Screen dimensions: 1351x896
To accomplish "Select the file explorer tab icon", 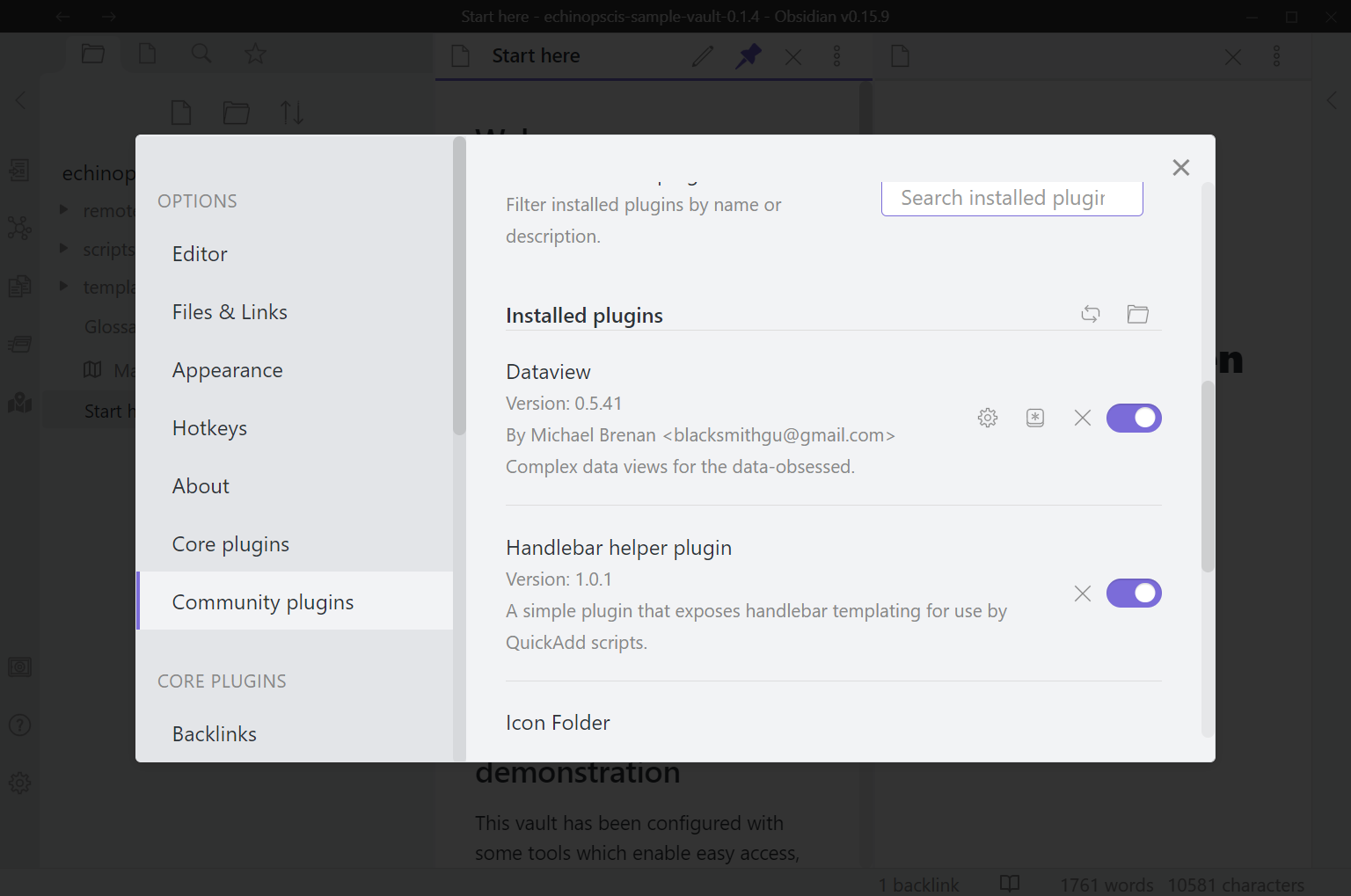I will click(93, 55).
